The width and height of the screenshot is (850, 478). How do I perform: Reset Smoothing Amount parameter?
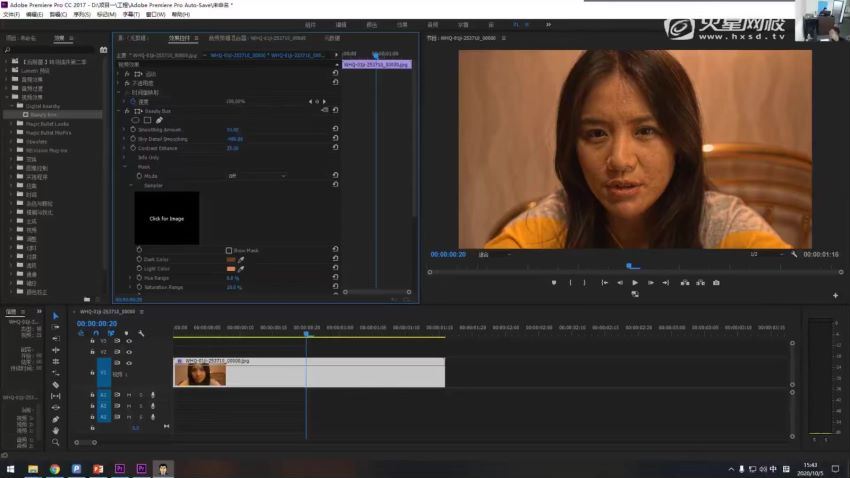click(336, 129)
